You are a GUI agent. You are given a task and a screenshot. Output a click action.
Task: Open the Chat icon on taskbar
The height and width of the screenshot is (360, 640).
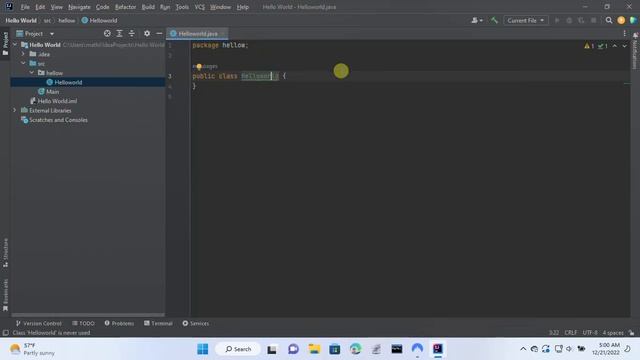(x=293, y=349)
